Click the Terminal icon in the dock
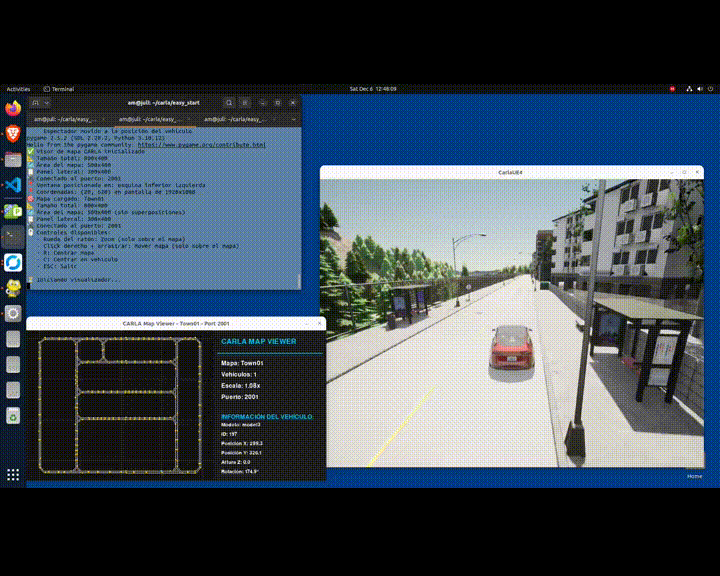The width and height of the screenshot is (720, 576). coord(13,237)
